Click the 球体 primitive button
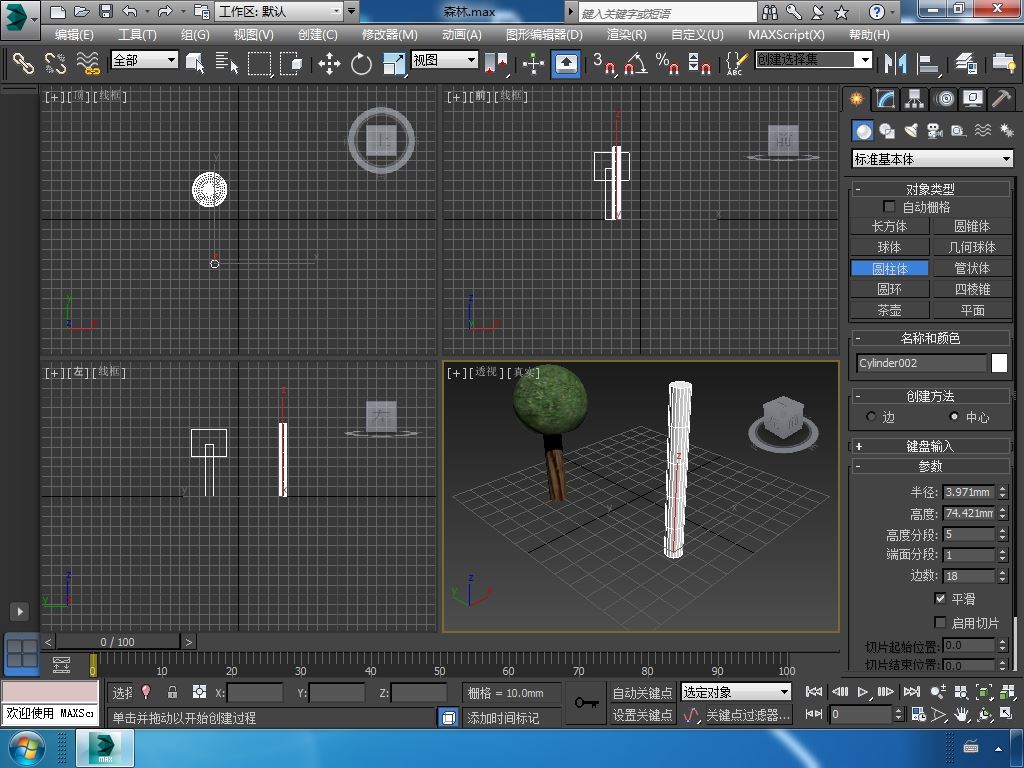1024x768 pixels. [889, 247]
